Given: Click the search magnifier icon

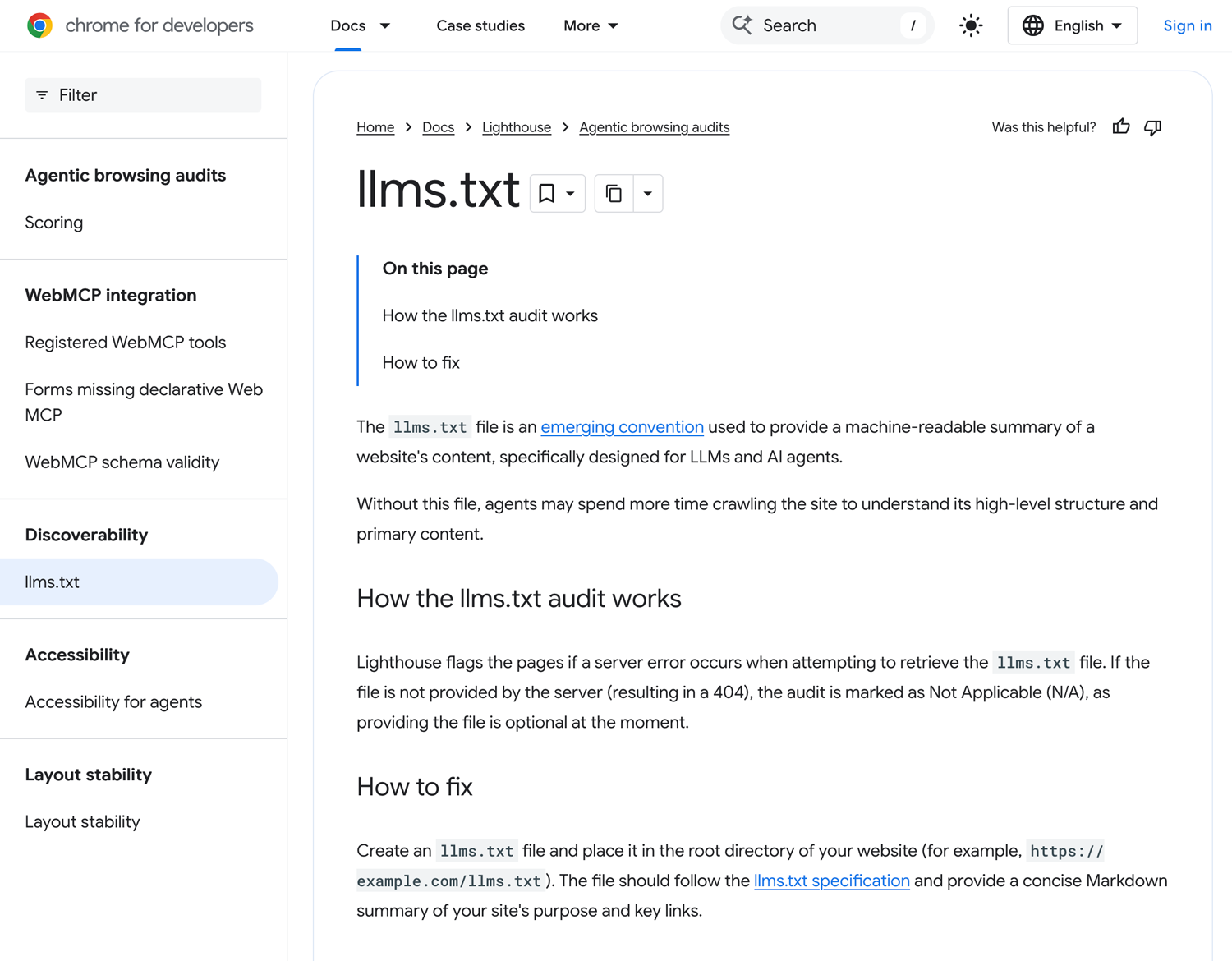Looking at the screenshot, I should tap(742, 25).
